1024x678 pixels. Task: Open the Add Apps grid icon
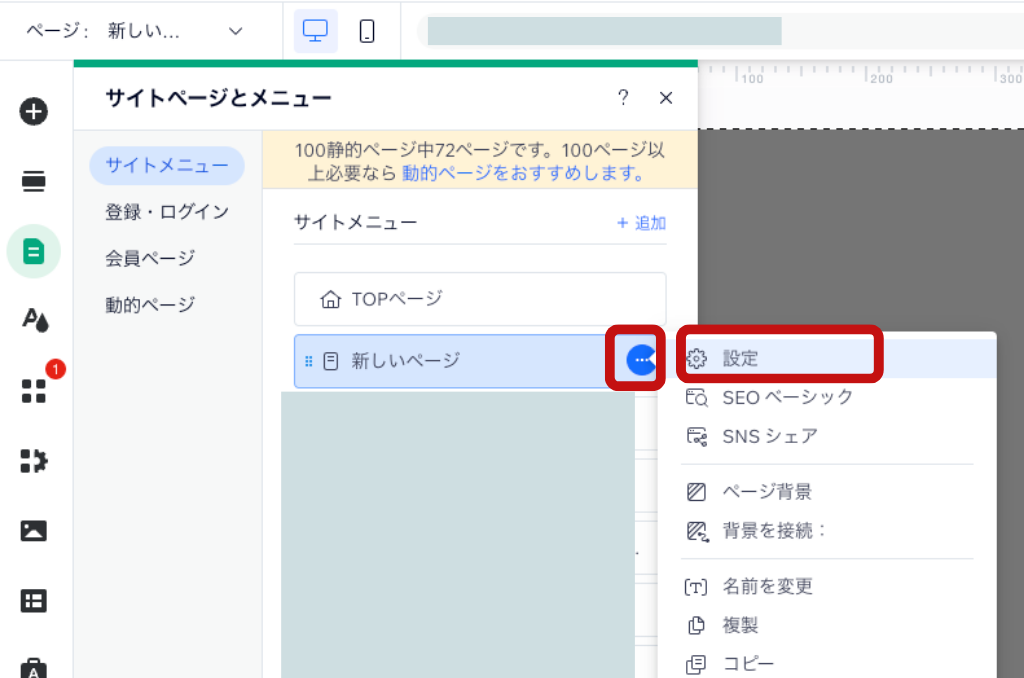[x=34, y=390]
